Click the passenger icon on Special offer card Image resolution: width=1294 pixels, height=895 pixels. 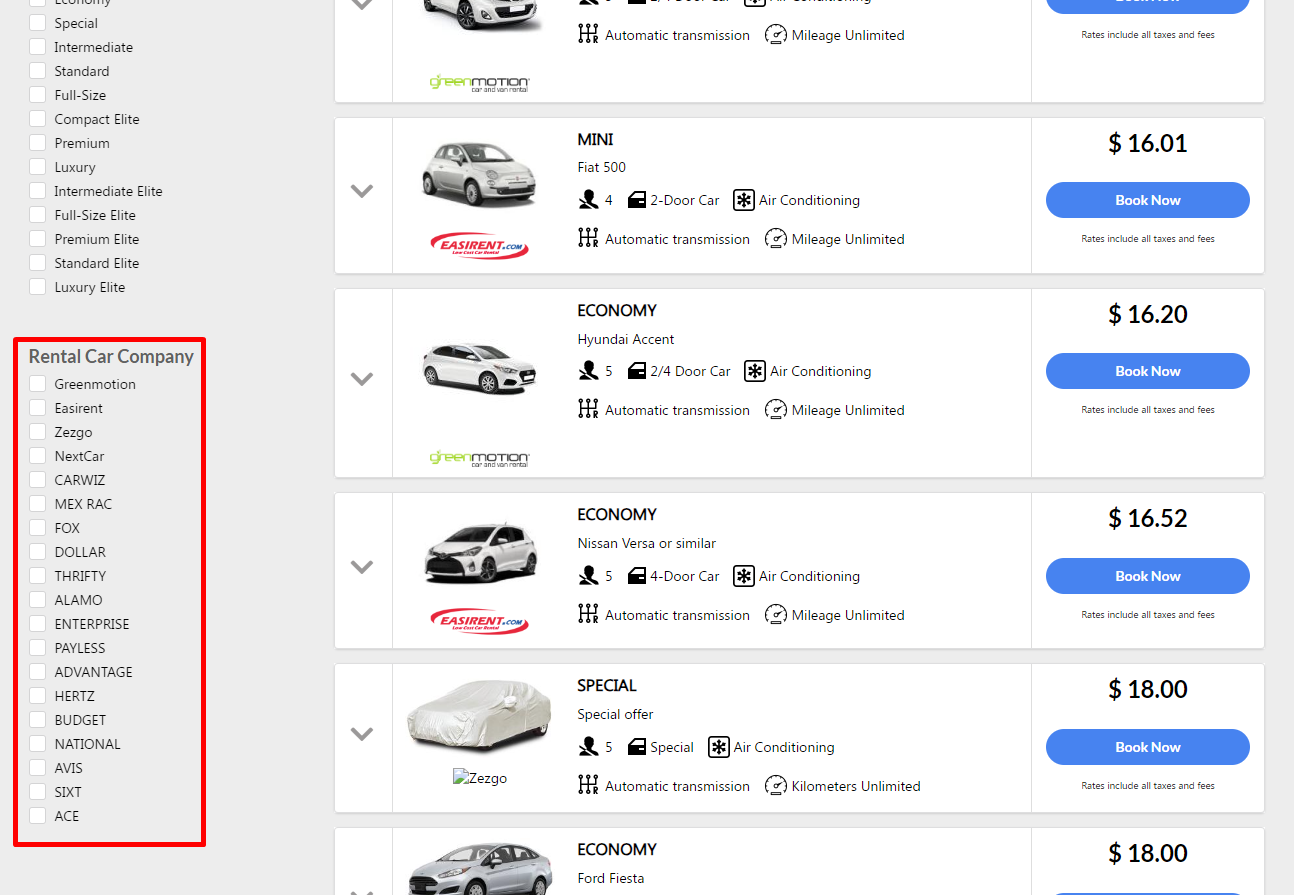[588, 747]
